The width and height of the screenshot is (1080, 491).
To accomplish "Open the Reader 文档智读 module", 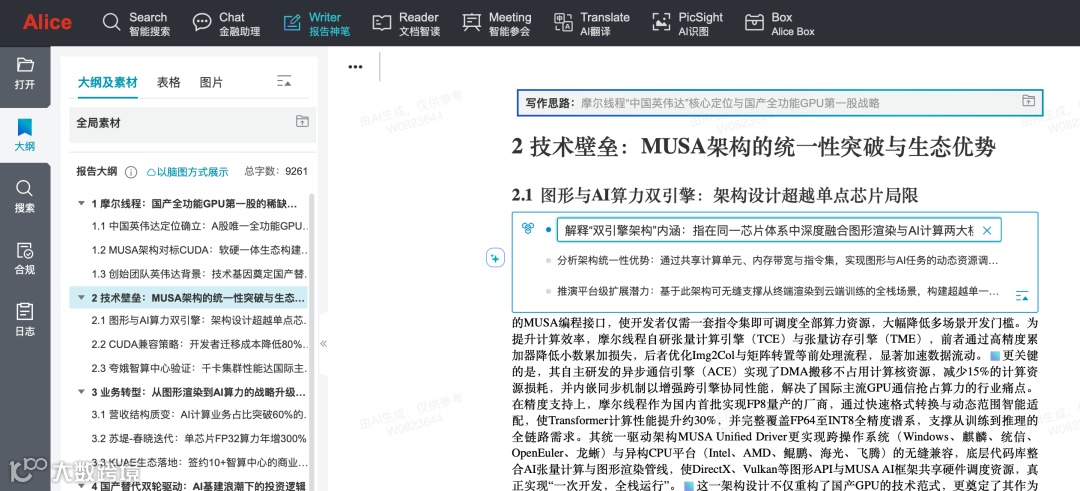I will click(406, 23).
